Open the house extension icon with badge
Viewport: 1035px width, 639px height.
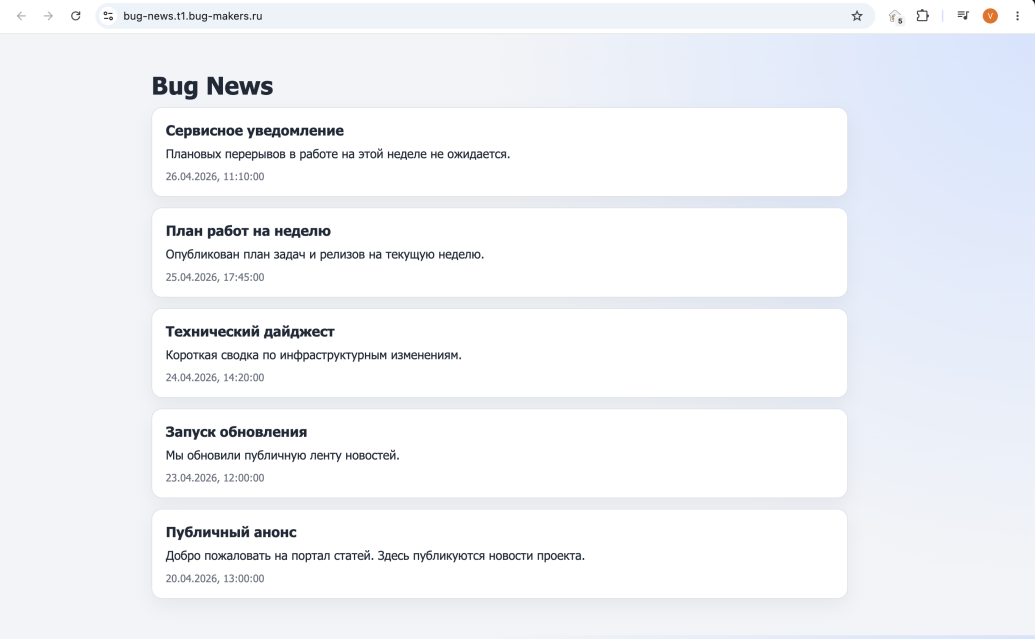click(x=896, y=17)
